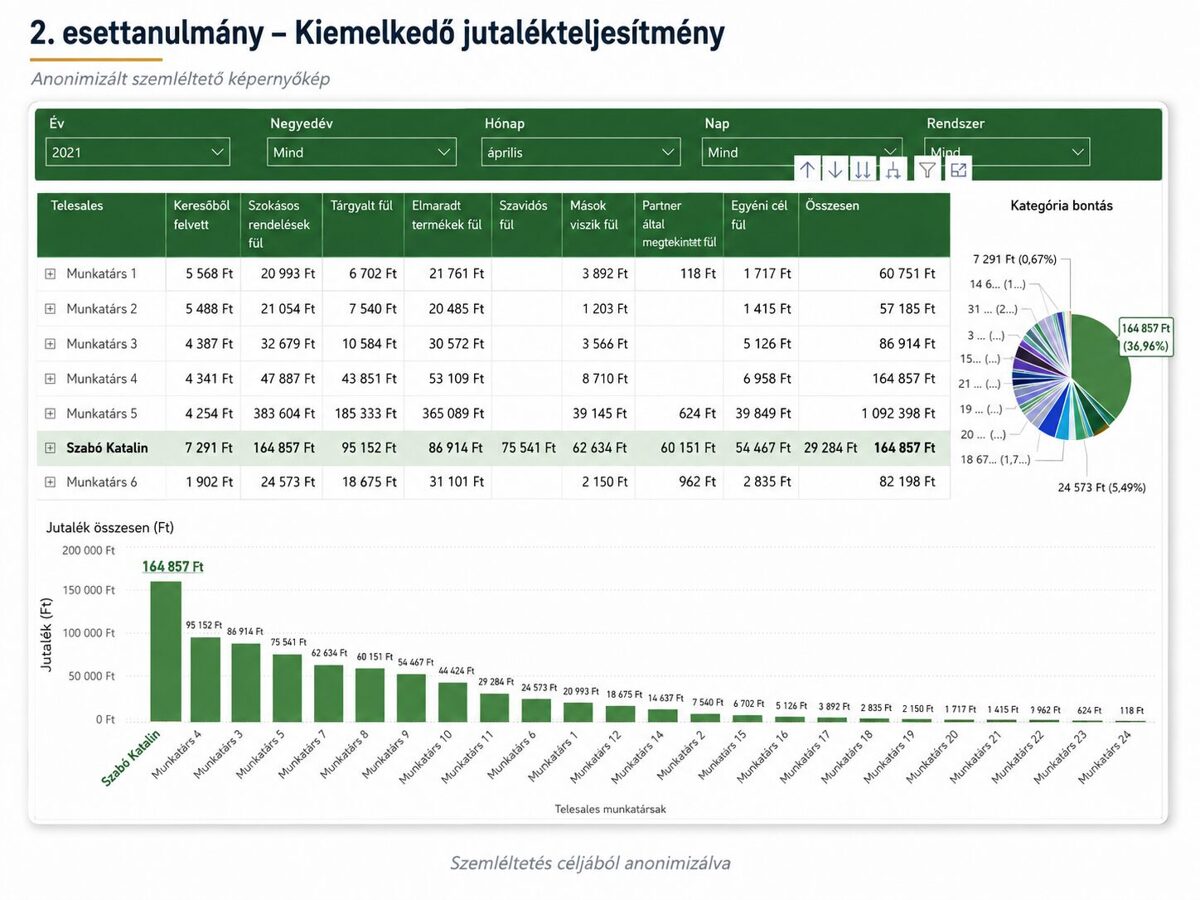Sort by Egyéni cél fül header
This screenshot has width=1200, height=900.
pyautogui.click(x=761, y=224)
